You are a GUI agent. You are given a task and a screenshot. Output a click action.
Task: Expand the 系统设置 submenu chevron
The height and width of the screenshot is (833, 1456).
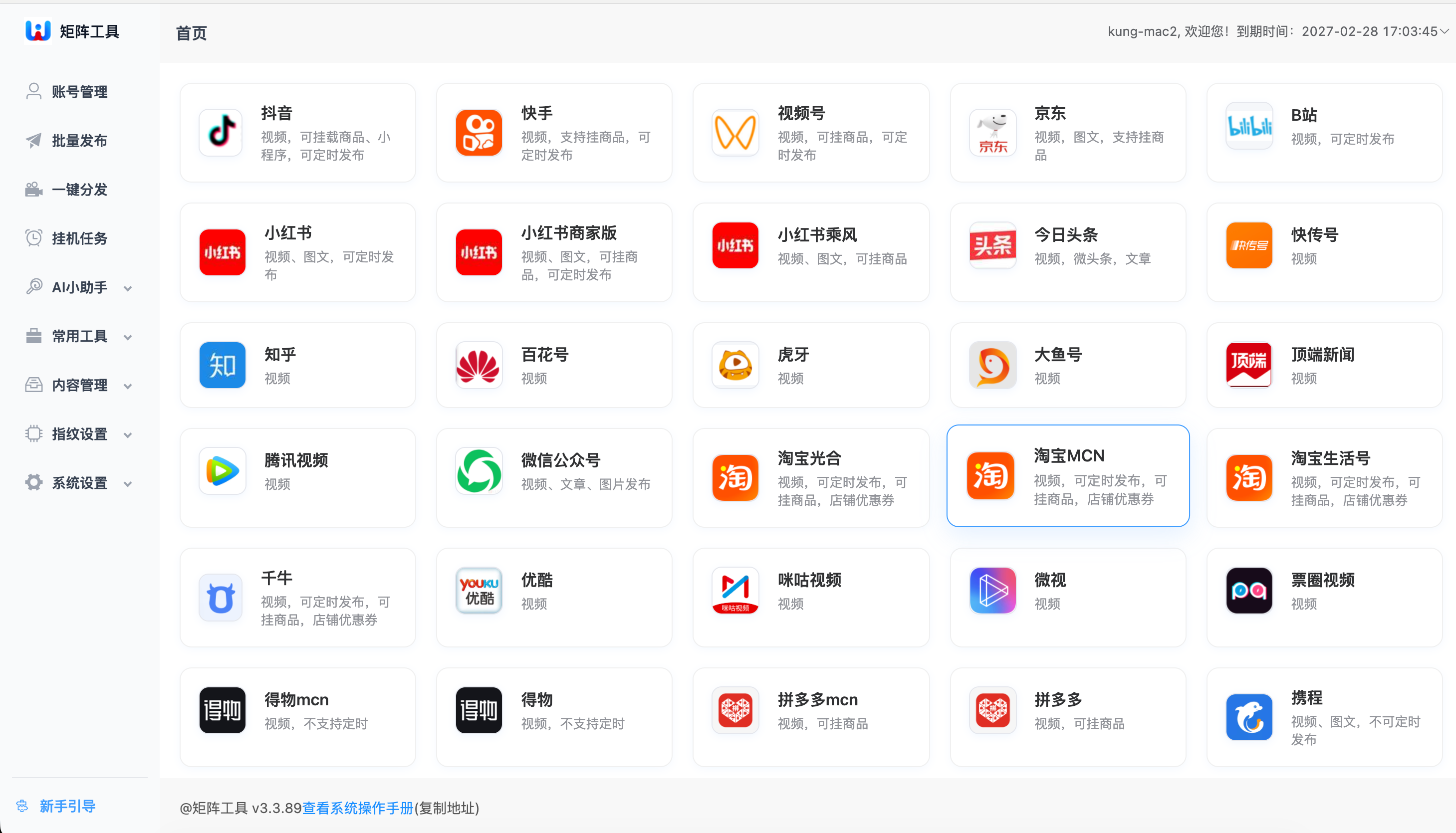tap(128, 483)
